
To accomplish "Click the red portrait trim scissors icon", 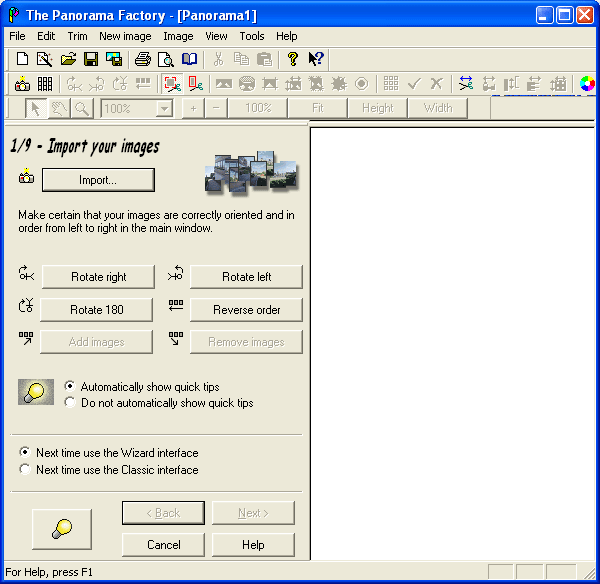I will 196,84.
